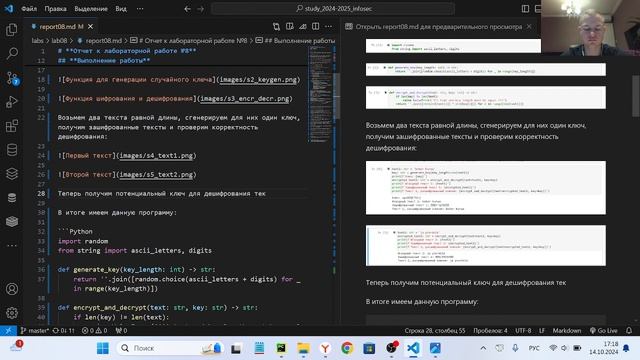Screen dimensions: 640x360
Task: Expand the 'lab08' breadcrumb
Action: [59, 40]
